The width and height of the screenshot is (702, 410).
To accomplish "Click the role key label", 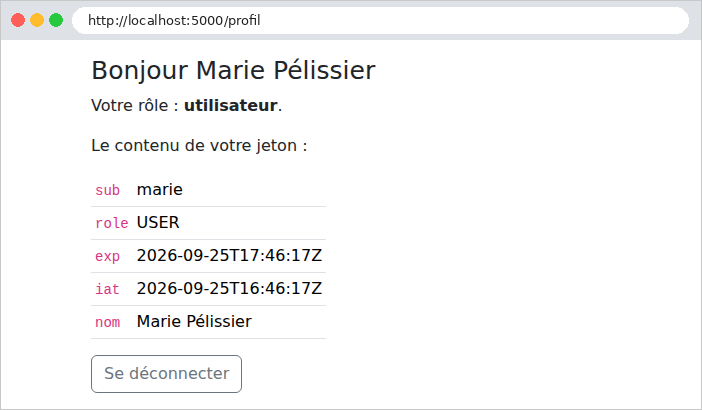I will coord(111,223).
